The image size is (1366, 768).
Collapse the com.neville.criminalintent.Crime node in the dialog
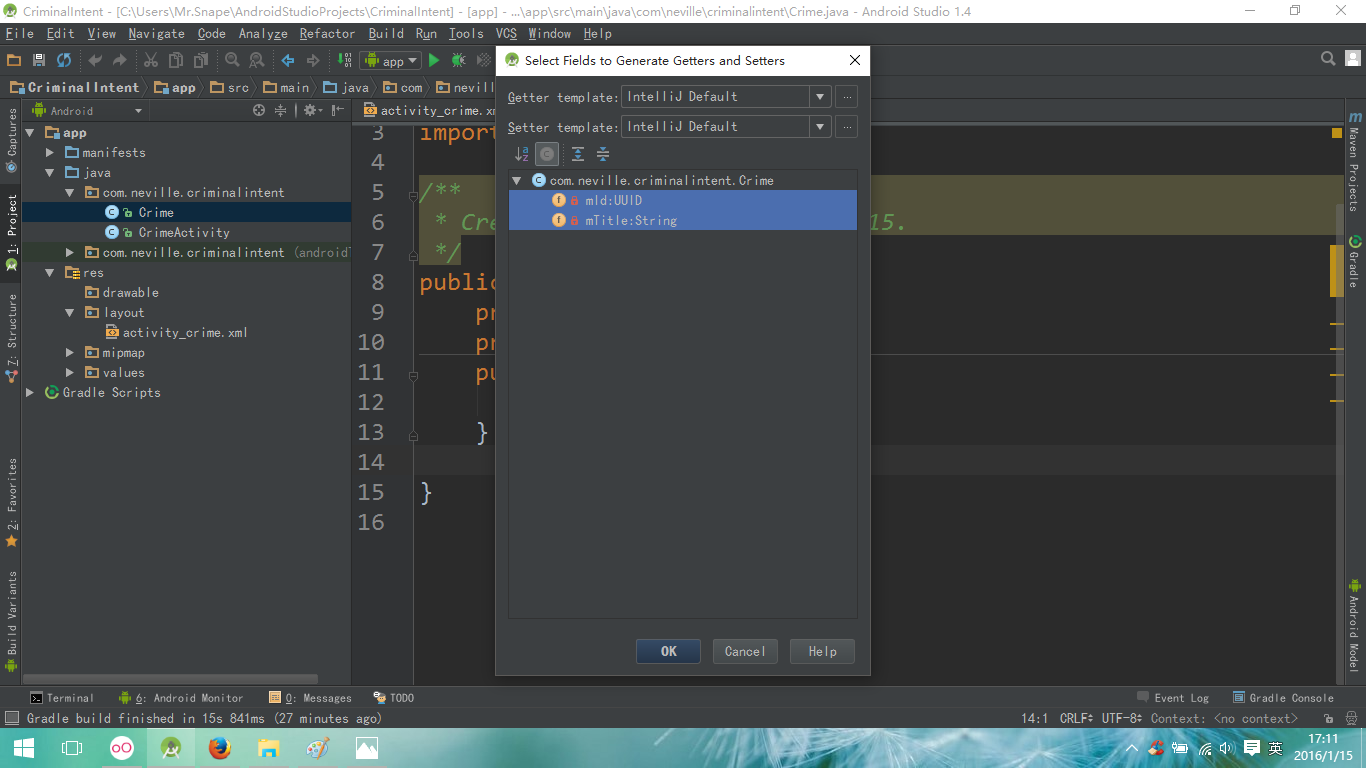(x=517, y=181)
